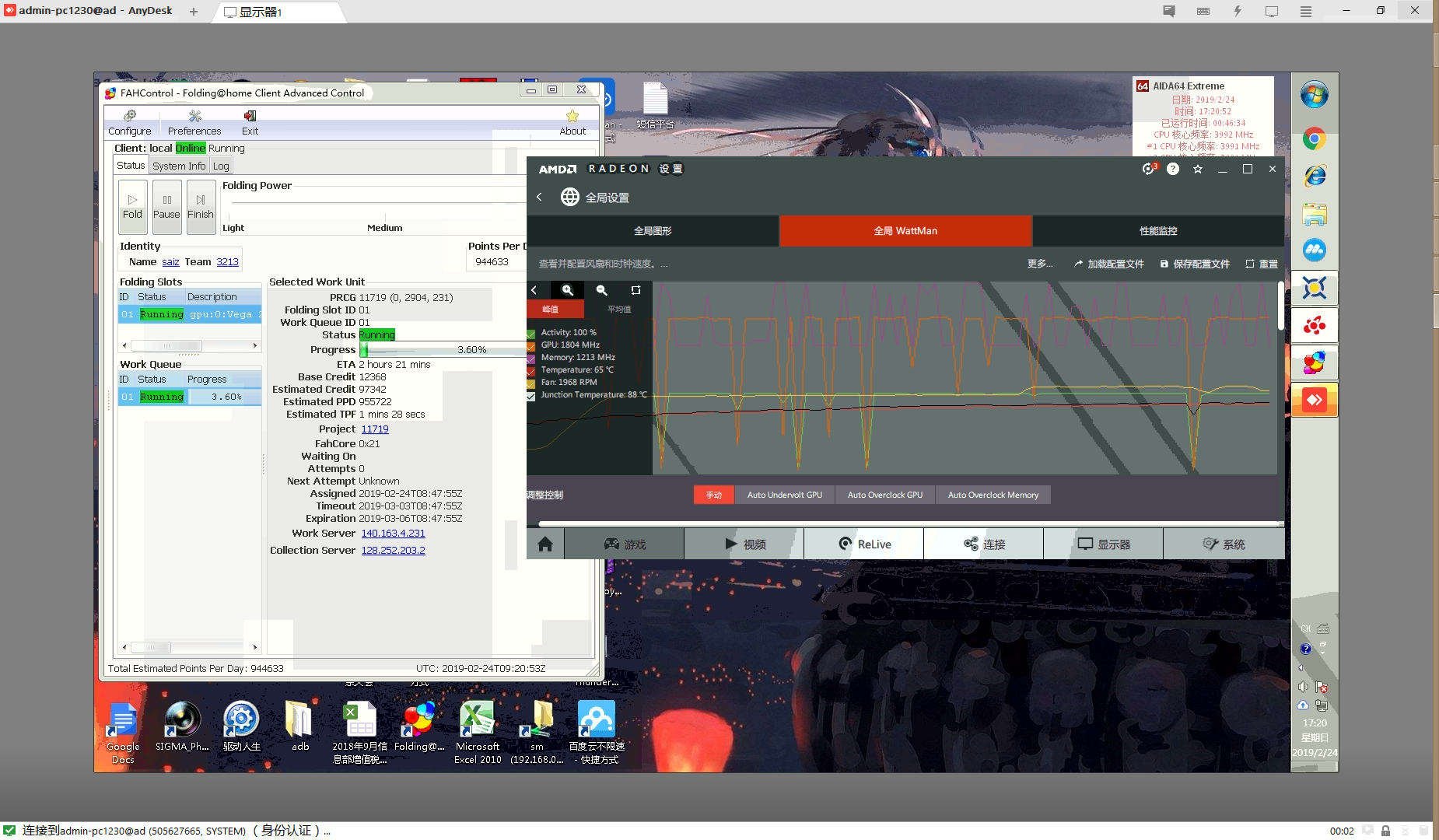The width and height of the screenshot is (1439, 840).
Task: Open the Microsoft Excel 2010 desktop shortcut
Action: pos(478,732)
